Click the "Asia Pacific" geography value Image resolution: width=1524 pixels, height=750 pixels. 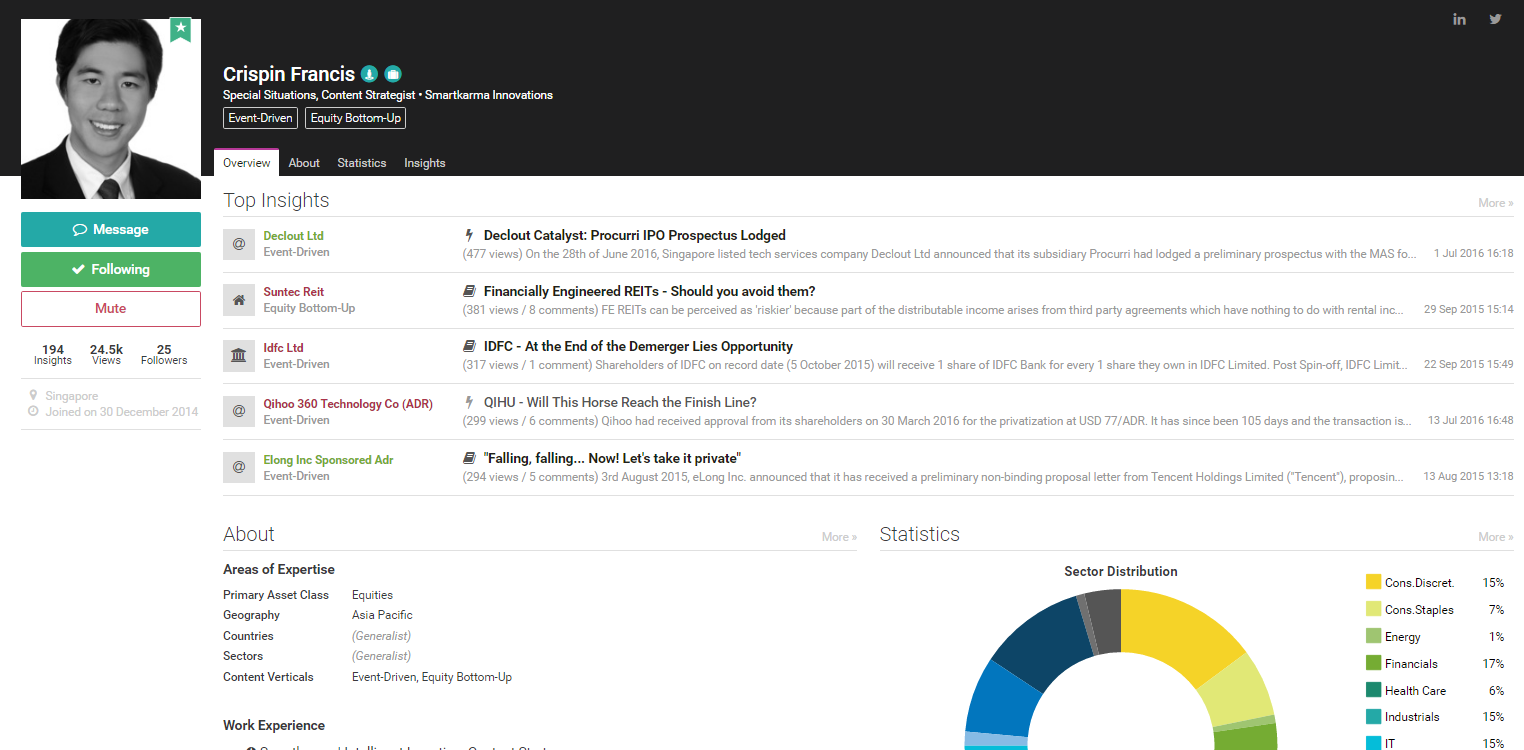tap(382, 615)
